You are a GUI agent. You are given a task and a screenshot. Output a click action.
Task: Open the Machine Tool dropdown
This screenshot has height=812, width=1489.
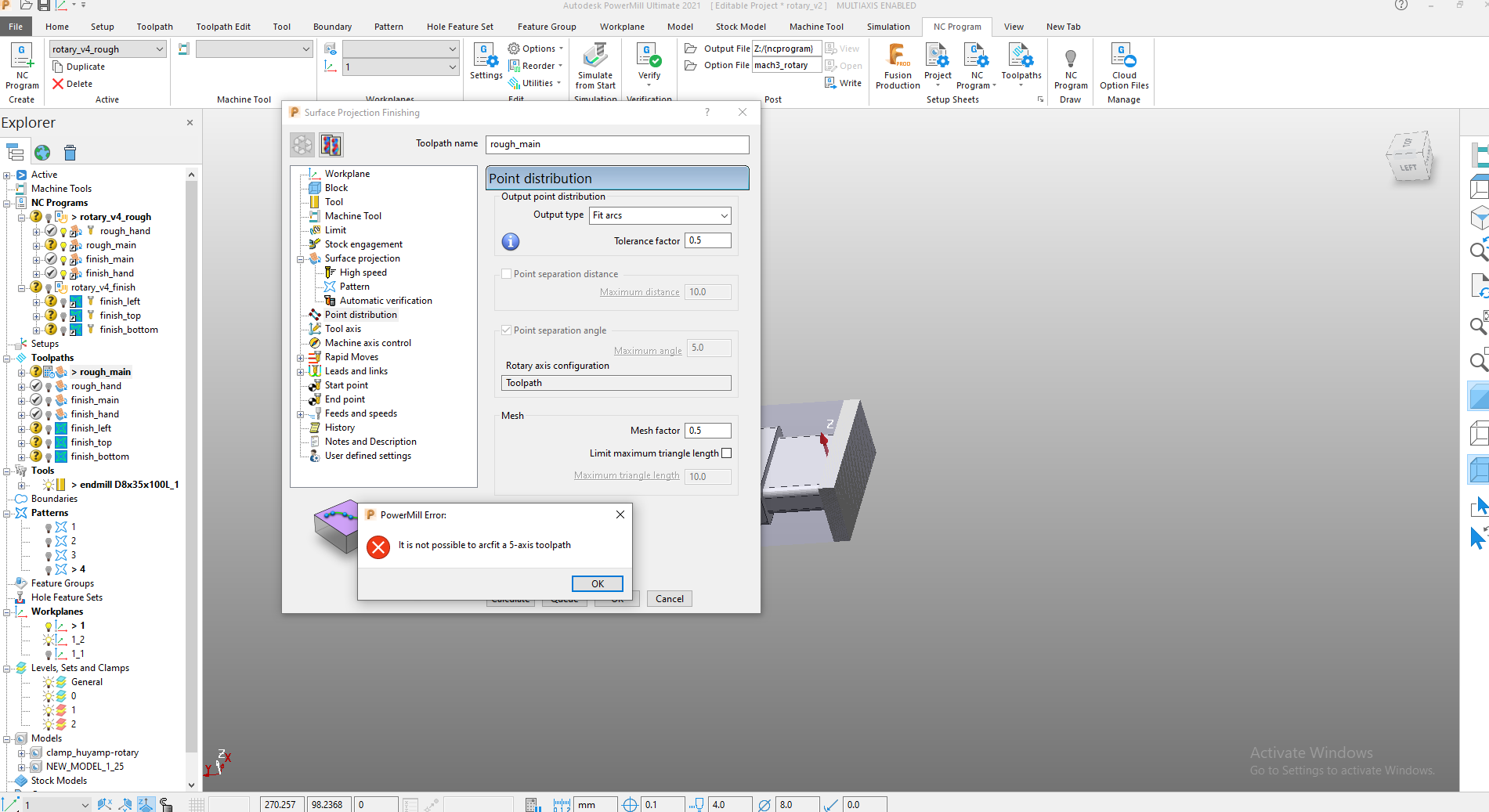[254, 49]
